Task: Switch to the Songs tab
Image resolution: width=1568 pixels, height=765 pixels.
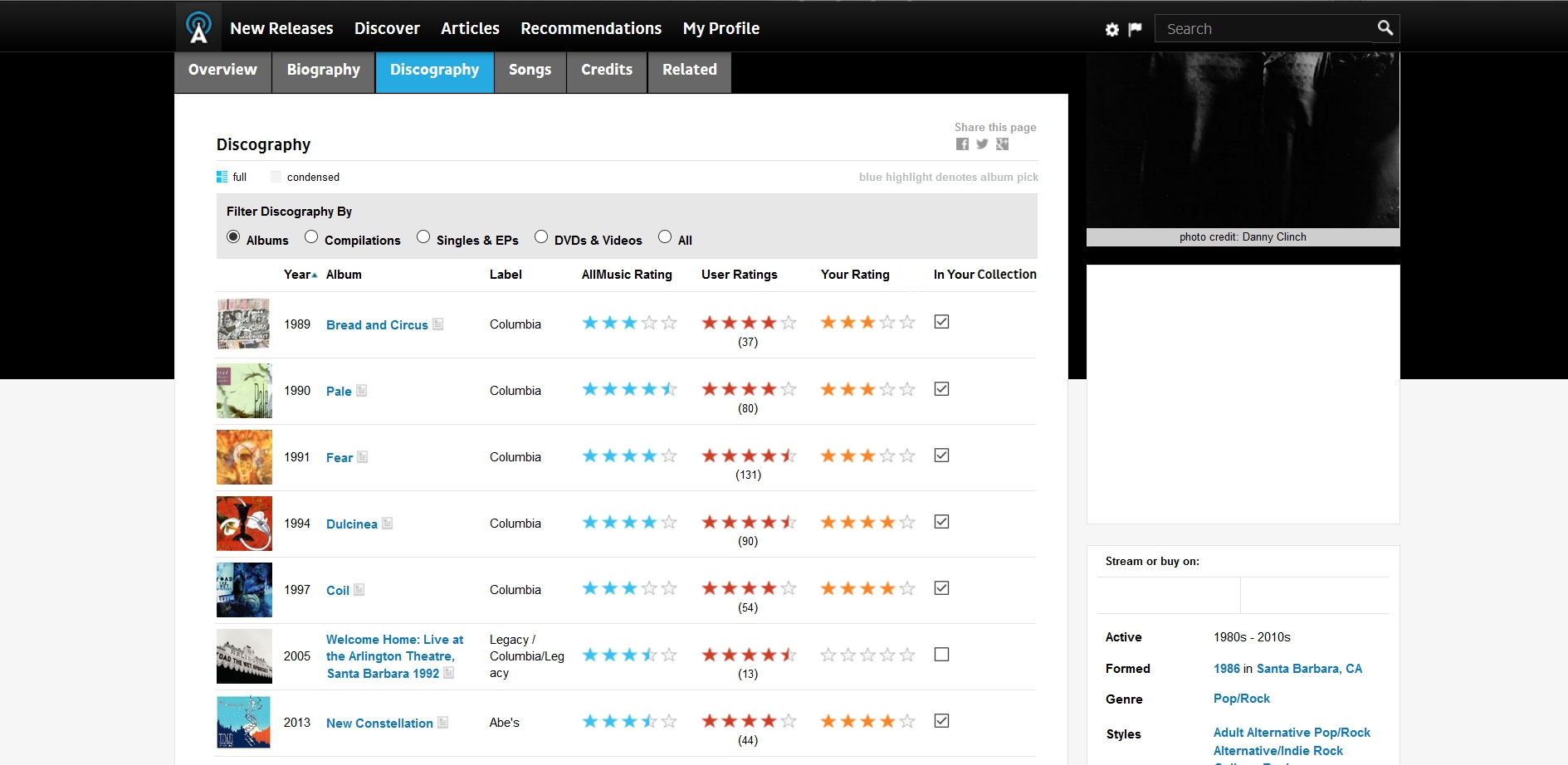Action: tap(530, 71)
